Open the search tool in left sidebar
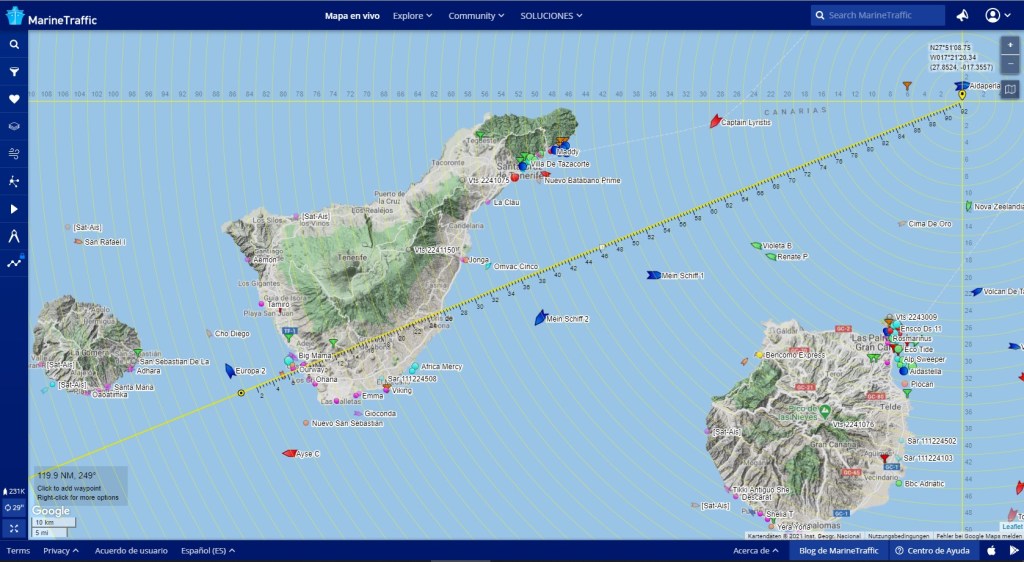1024x562 pixels. click(x=14, y=45)
